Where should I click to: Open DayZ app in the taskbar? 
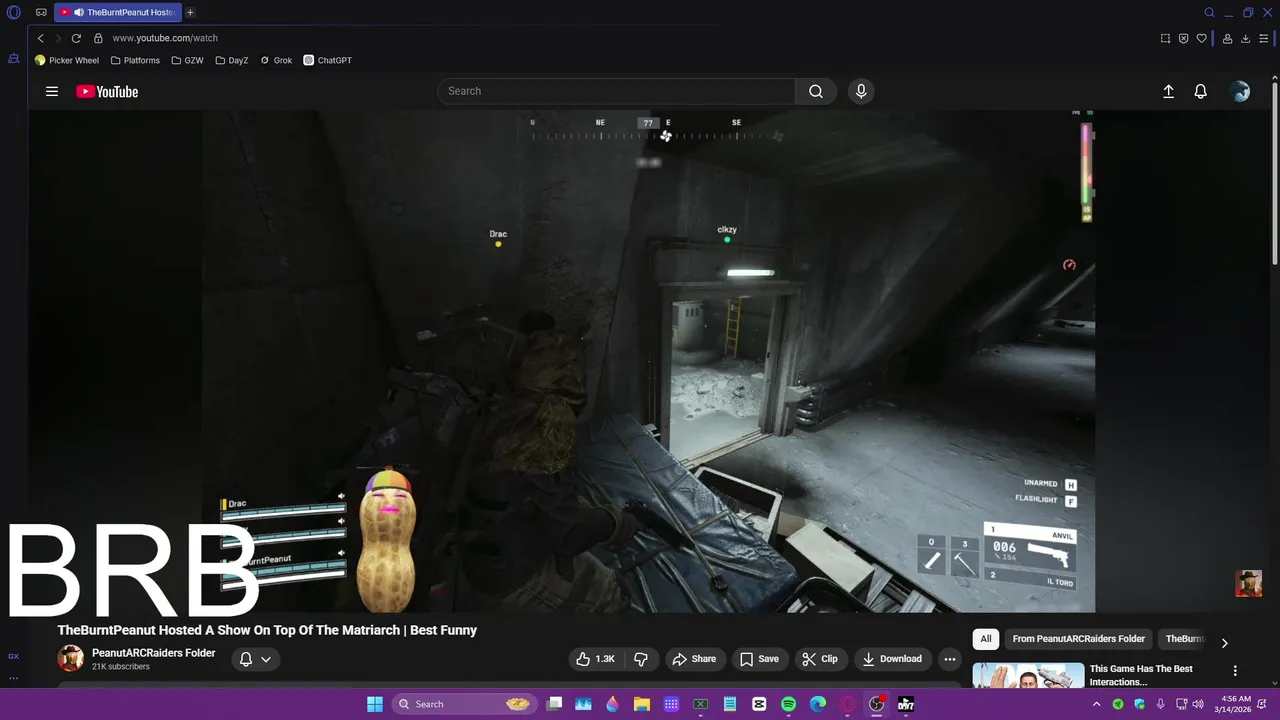(x=905, y=704)
